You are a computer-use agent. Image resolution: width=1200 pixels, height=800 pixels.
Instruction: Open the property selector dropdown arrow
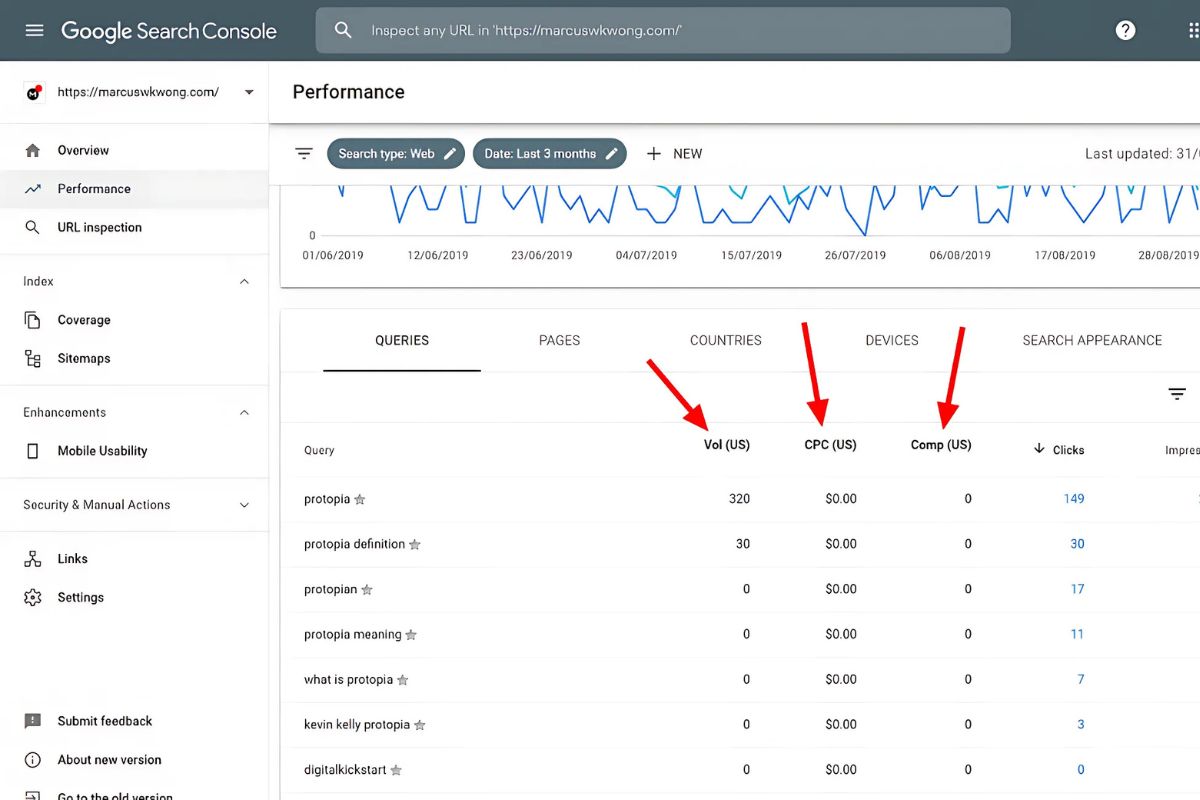coord(249,92)
